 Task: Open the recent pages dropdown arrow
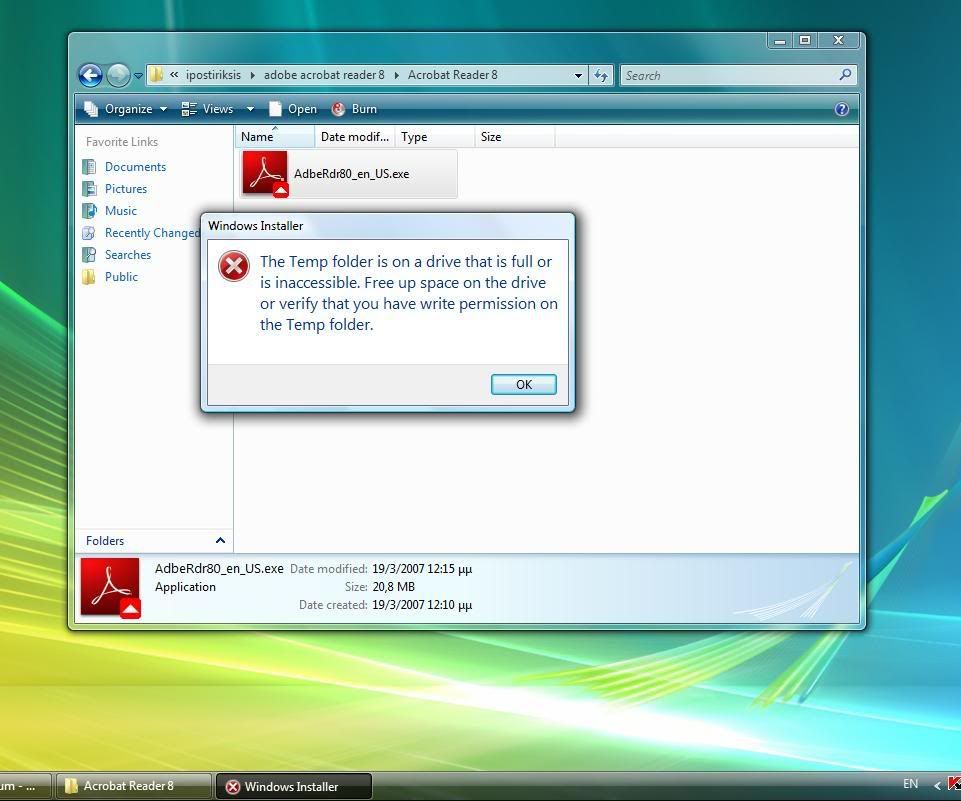pos(138,76)
